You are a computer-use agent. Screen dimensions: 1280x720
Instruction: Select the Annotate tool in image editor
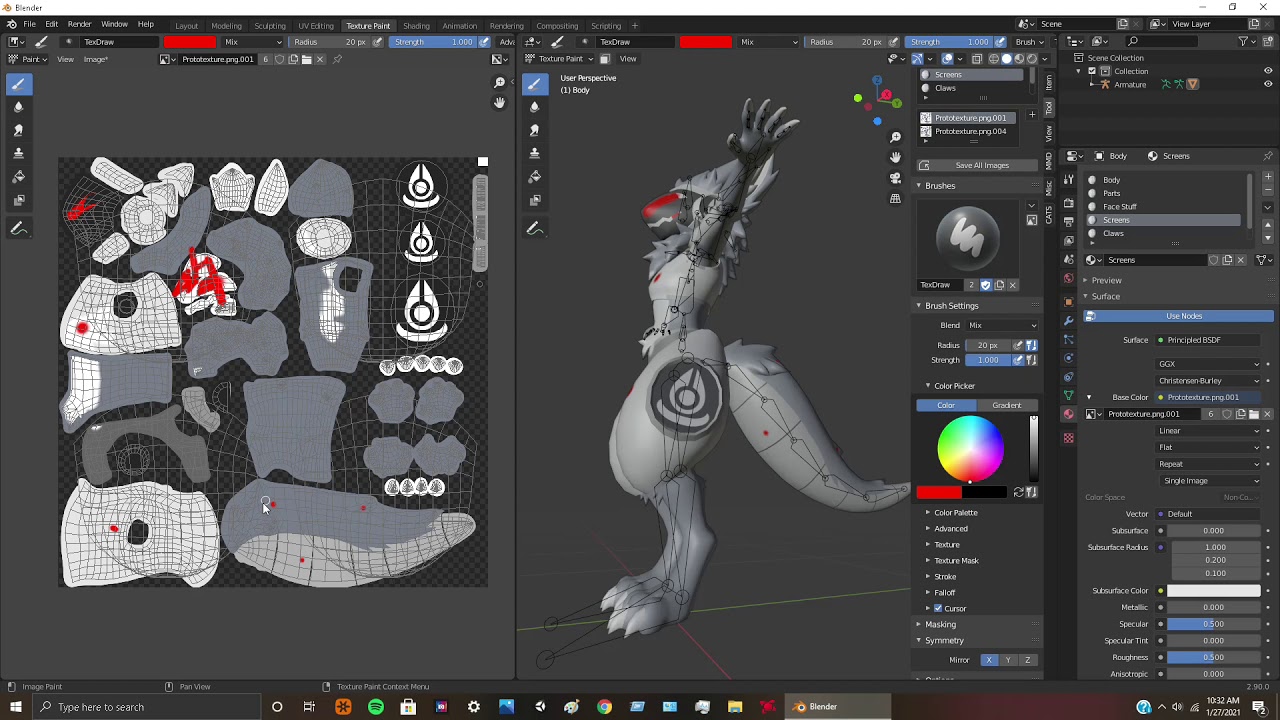click(18, 229)
